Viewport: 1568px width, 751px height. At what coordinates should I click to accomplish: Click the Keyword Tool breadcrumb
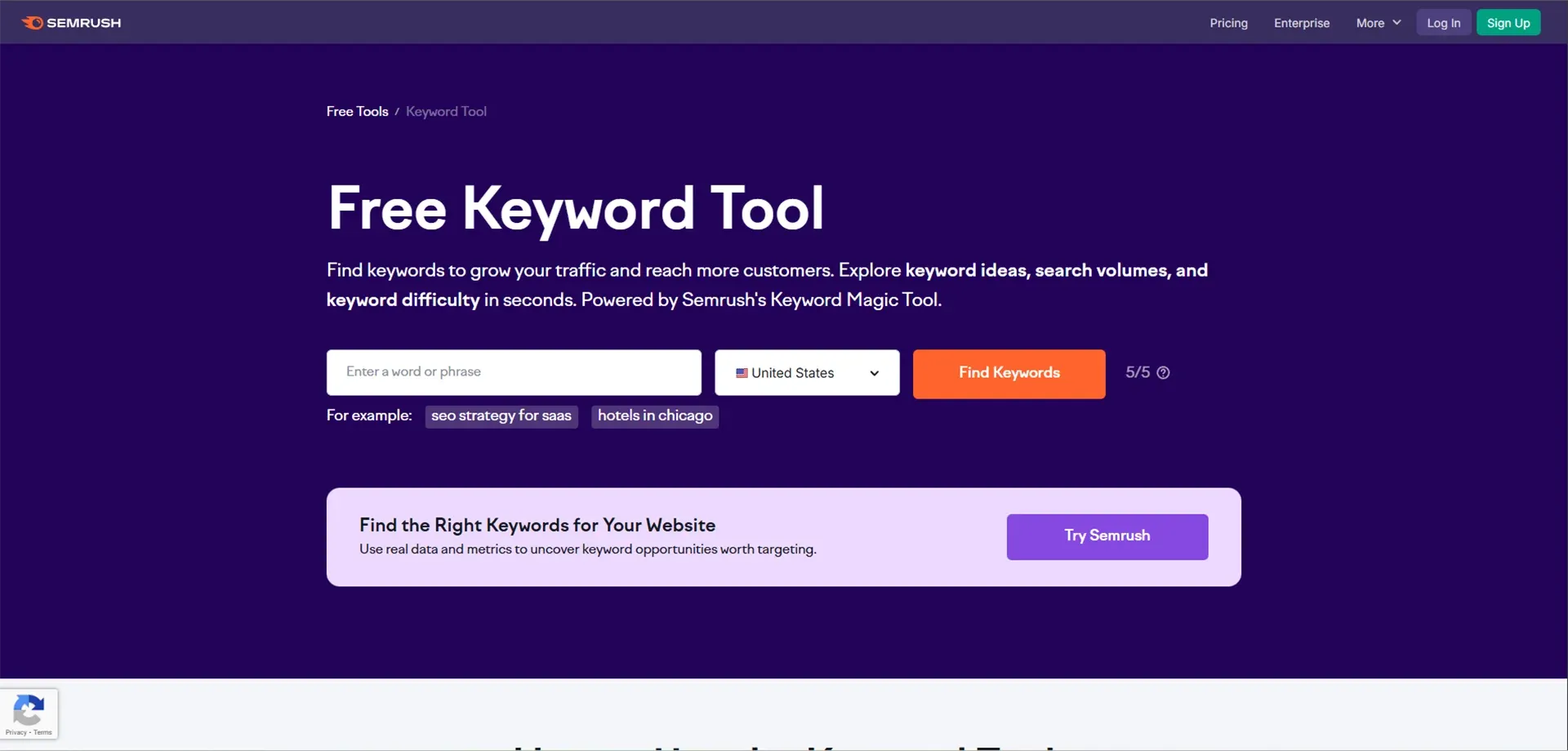(x=446, y=111)
